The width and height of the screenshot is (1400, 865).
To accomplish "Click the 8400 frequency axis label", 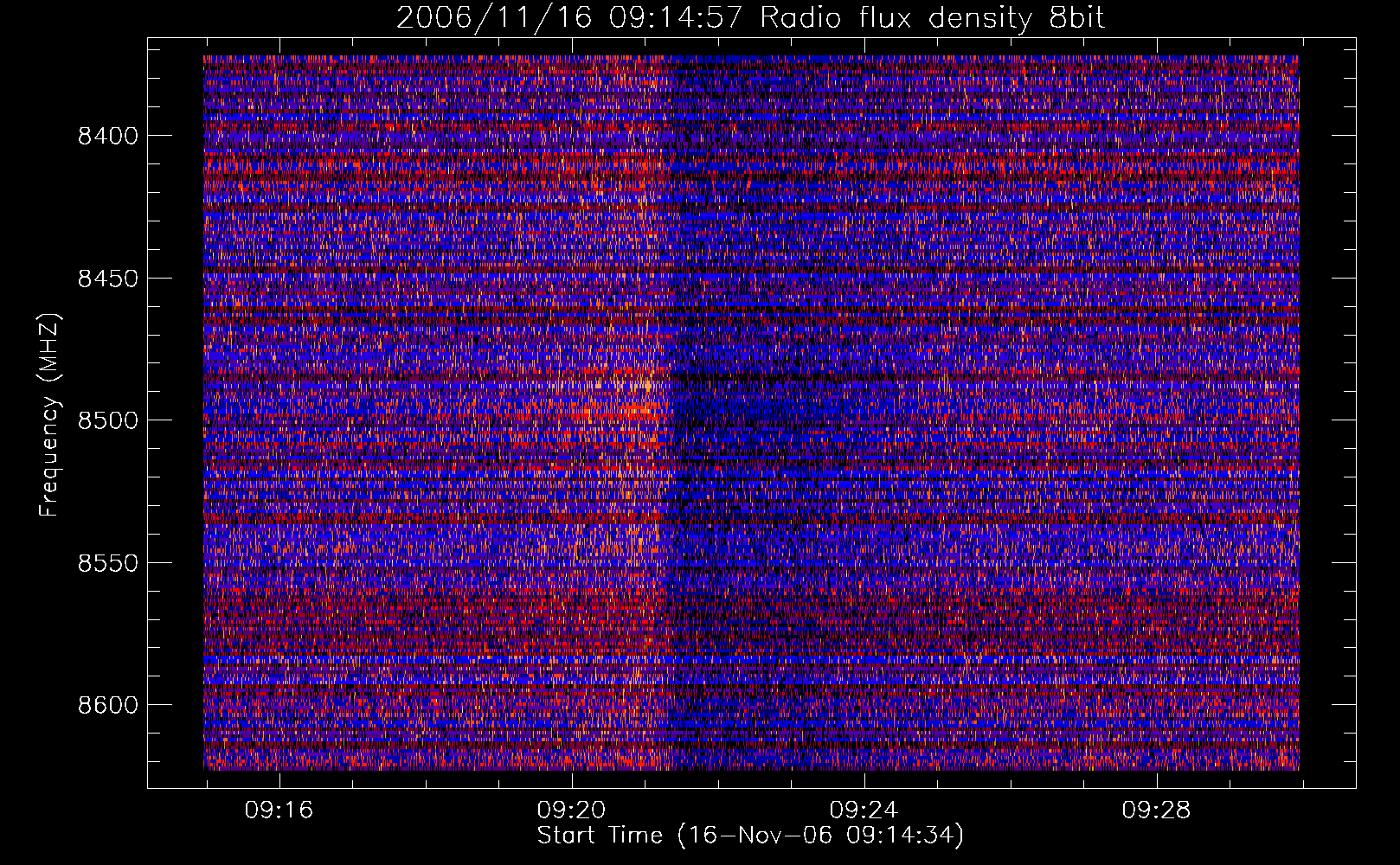I will point(106,136).
